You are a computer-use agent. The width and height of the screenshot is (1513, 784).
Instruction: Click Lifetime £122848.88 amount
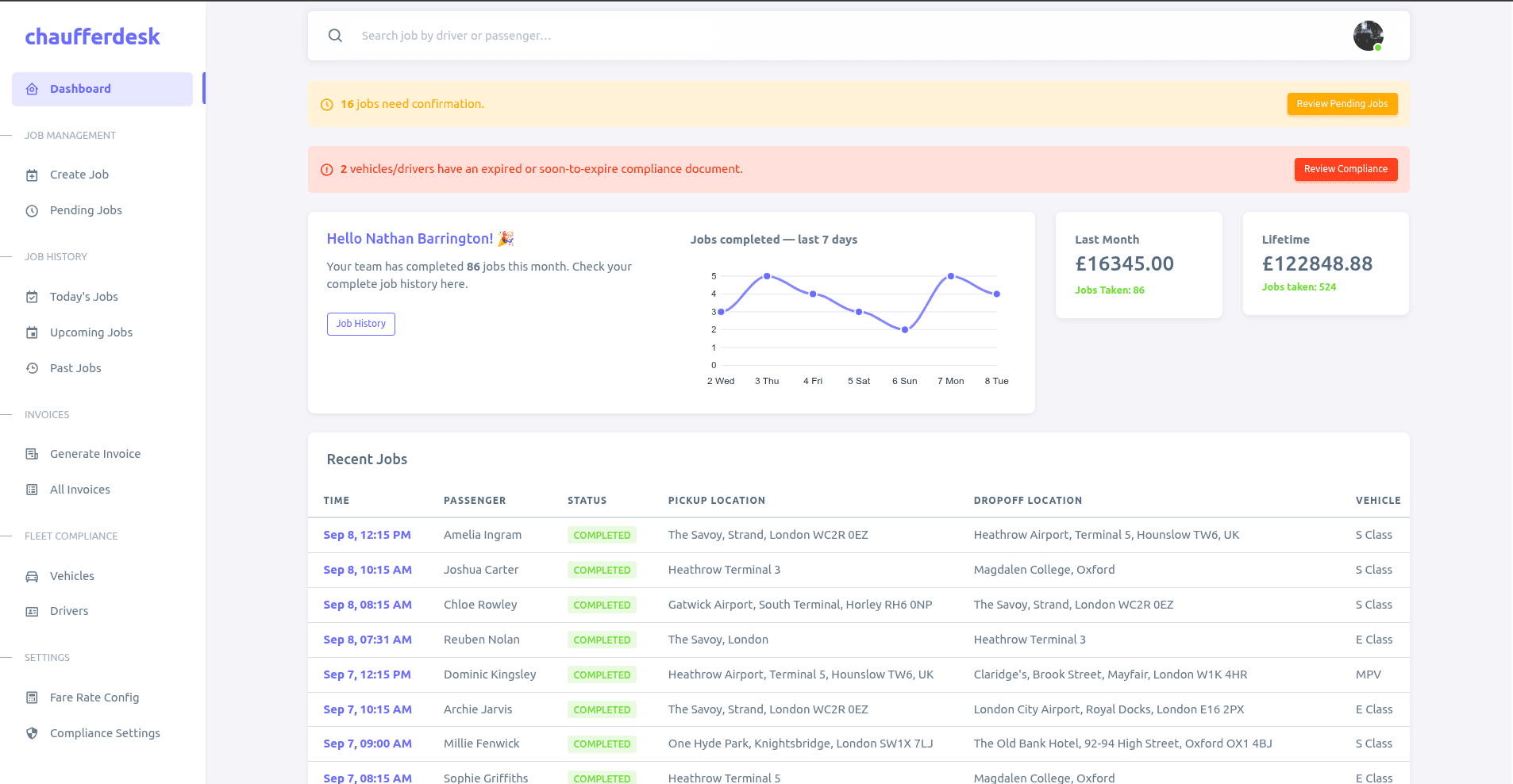pos(1317,263)
